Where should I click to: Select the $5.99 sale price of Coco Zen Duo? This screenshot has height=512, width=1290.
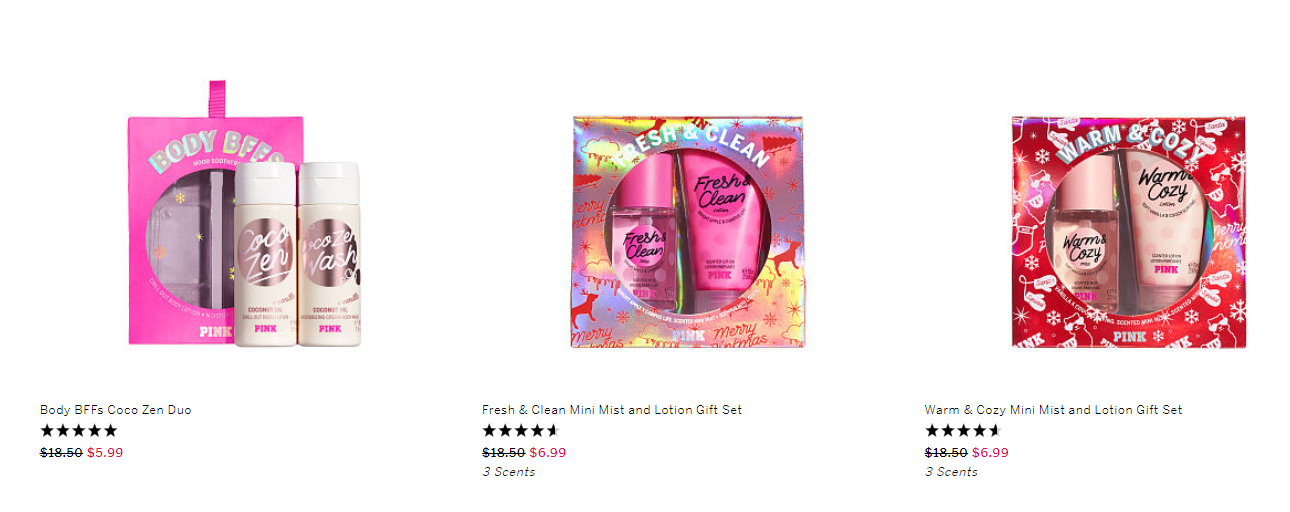[x=105, y=452]
